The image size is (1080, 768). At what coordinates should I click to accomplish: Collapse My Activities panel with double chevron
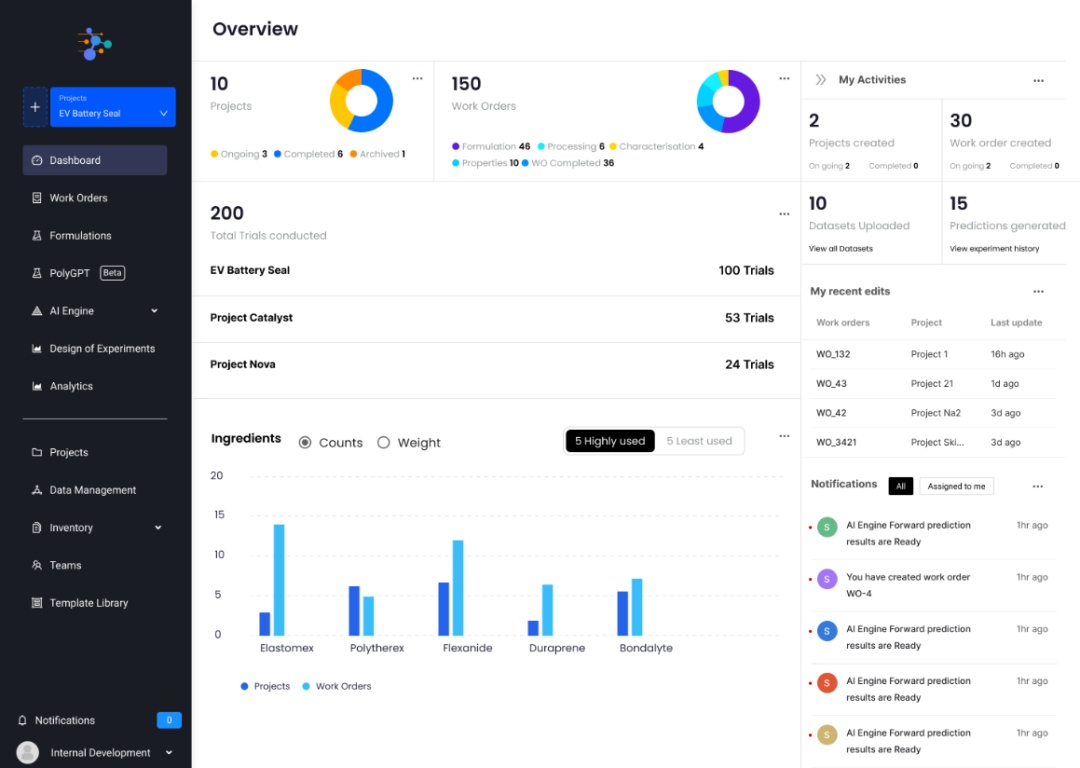(x=821, y=80)
